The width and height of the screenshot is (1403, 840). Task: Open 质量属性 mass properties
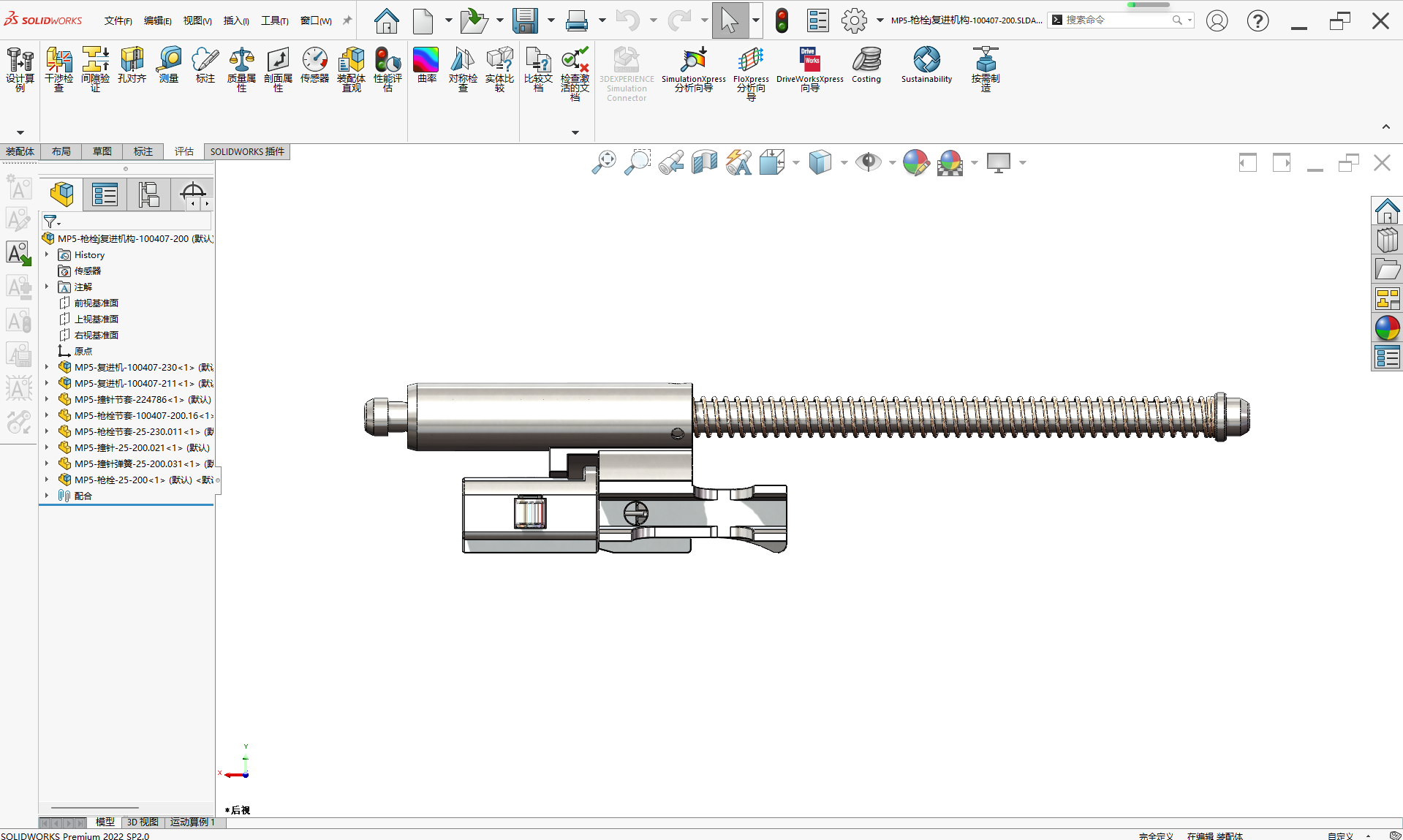[241, 69]
